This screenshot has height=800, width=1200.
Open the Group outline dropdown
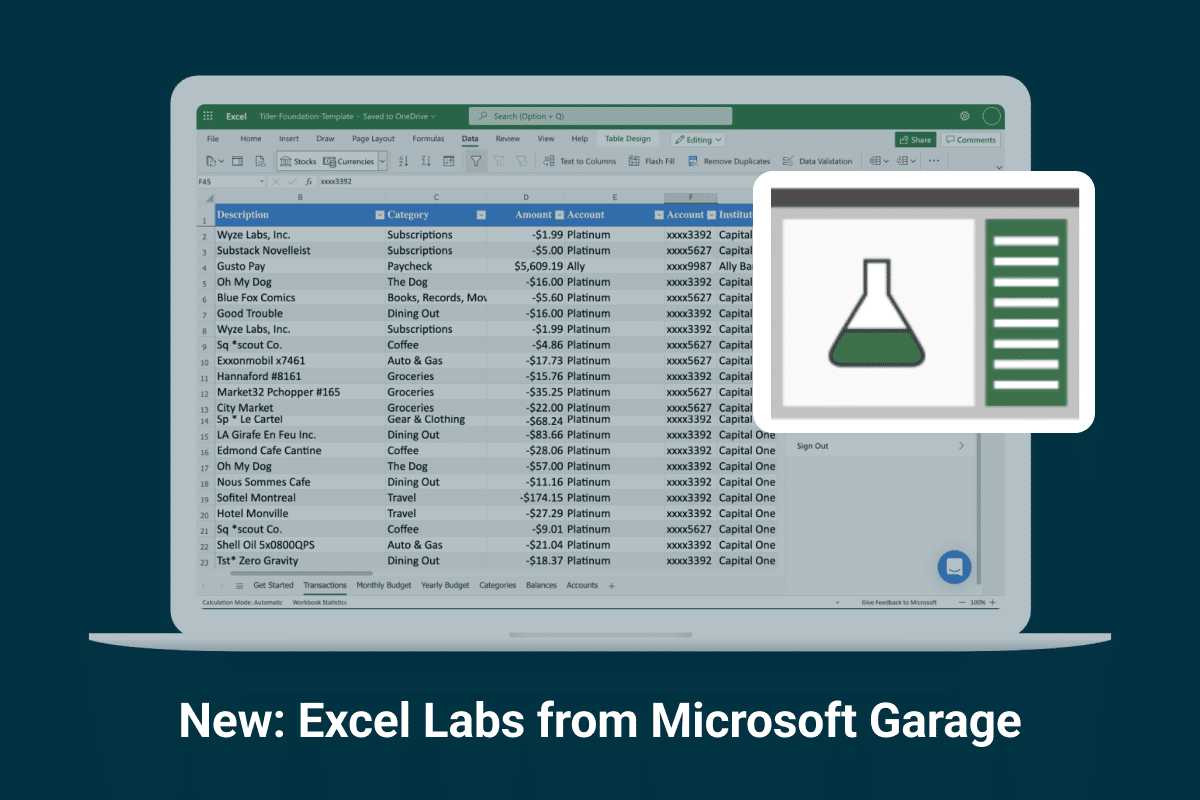pyautogui.click(x=879, y=161)
